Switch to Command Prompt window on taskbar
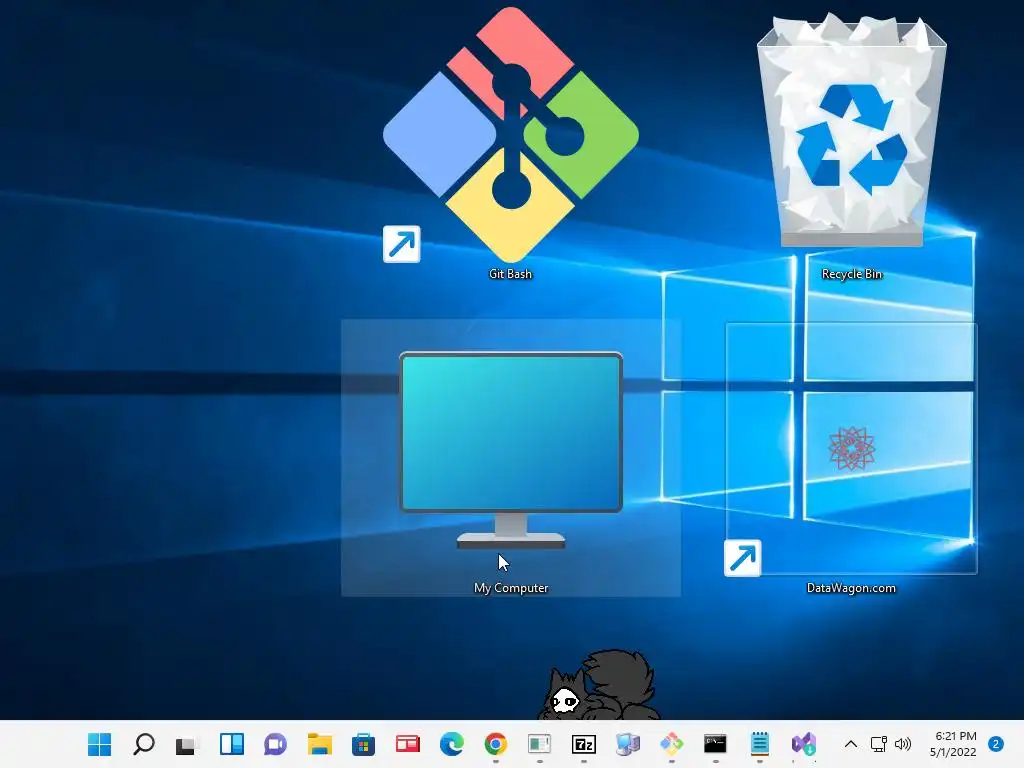Image resolution: width=1024 pixels, height=768 pixels. click(x=716, y=744)
